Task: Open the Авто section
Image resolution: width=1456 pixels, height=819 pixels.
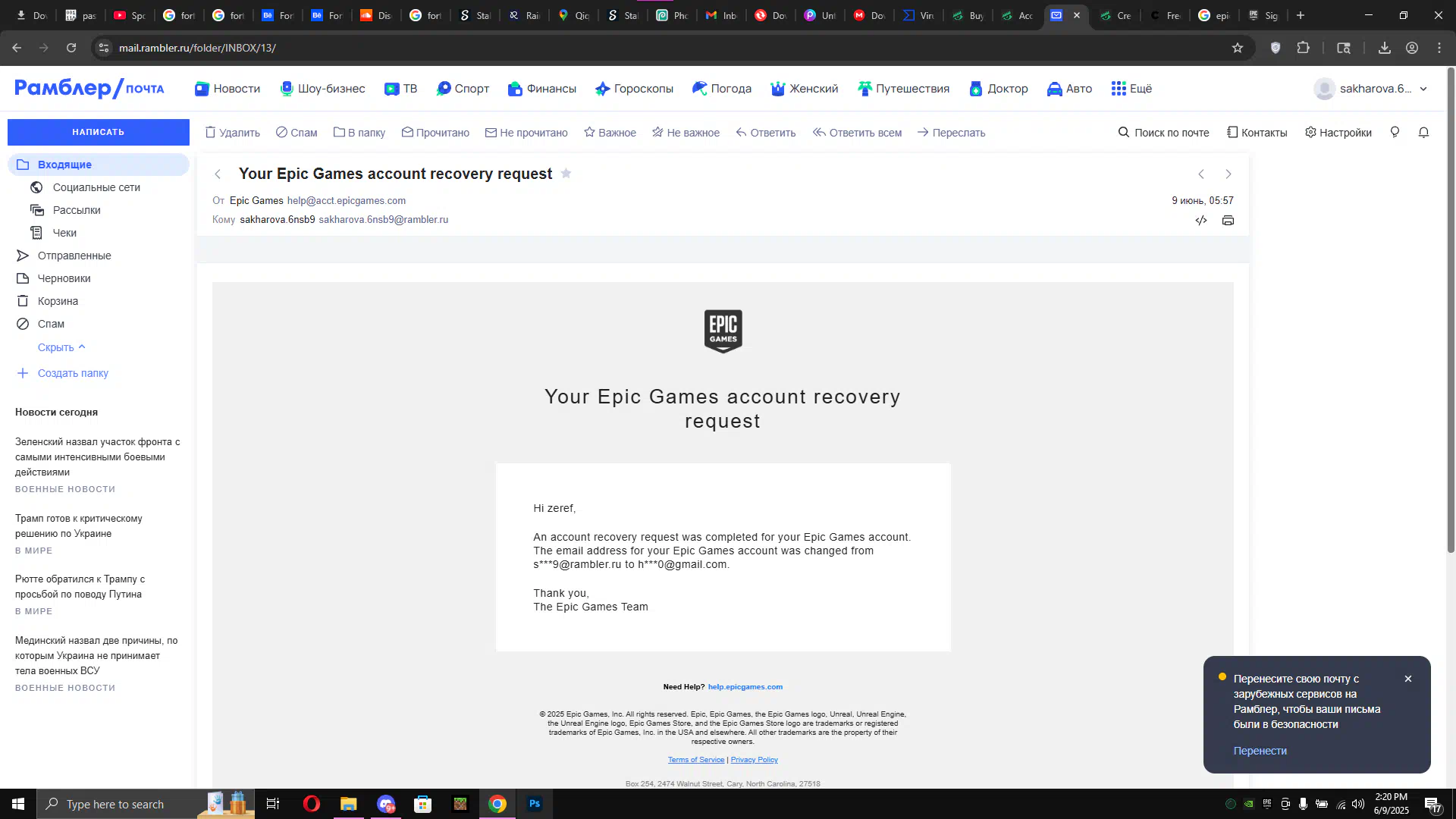Action: 1070,89
